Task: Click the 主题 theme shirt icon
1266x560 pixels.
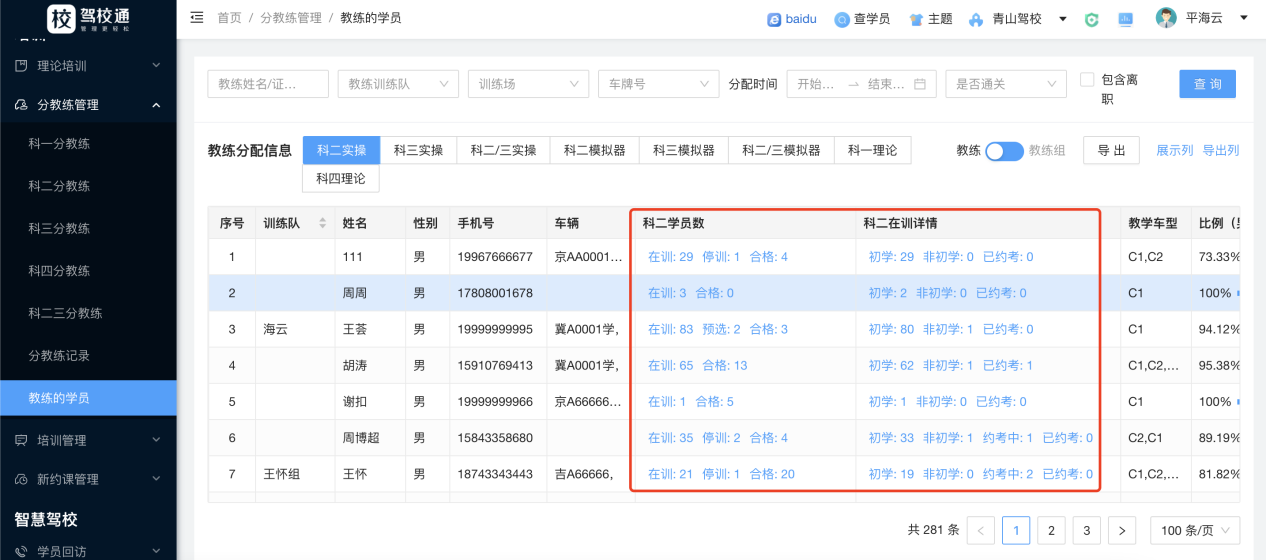Action: point(915,19)
